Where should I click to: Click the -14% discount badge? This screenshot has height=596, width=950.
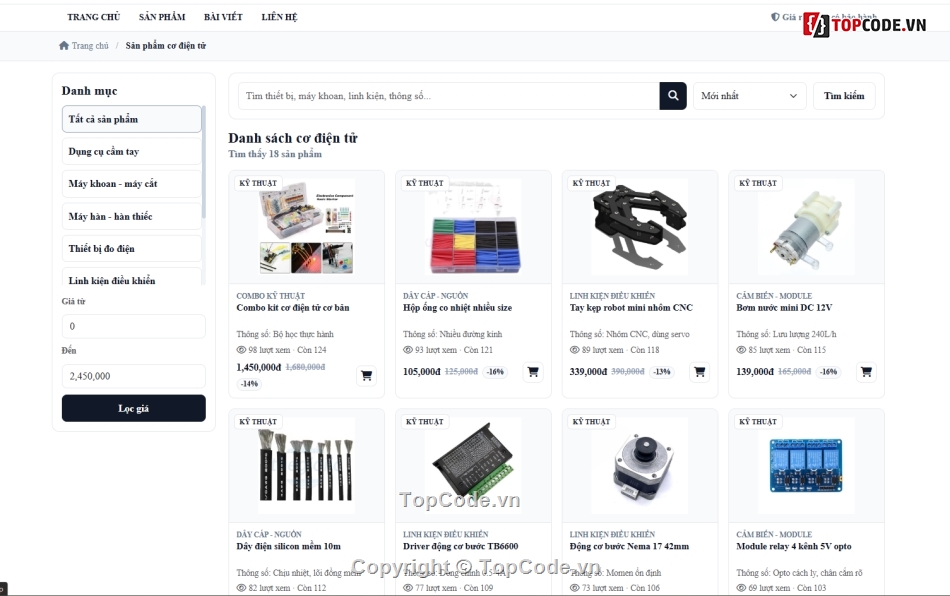pyautogui.click(x=249, y=384)
